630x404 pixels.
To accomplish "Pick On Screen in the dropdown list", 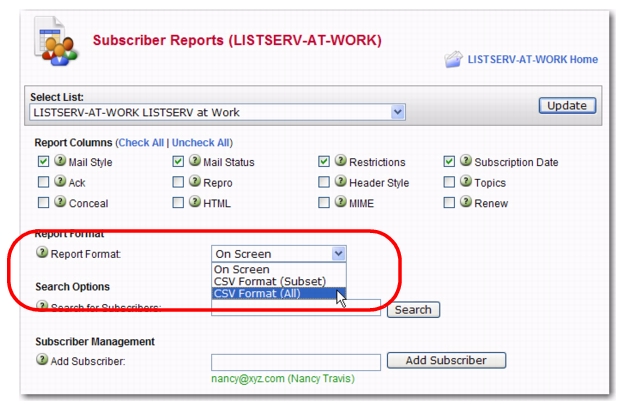I will (x=243, y=269).
